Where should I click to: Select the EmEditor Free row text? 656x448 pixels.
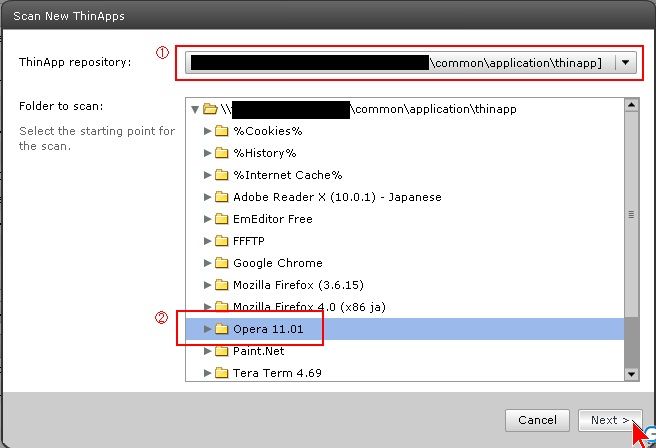point(273,219)
